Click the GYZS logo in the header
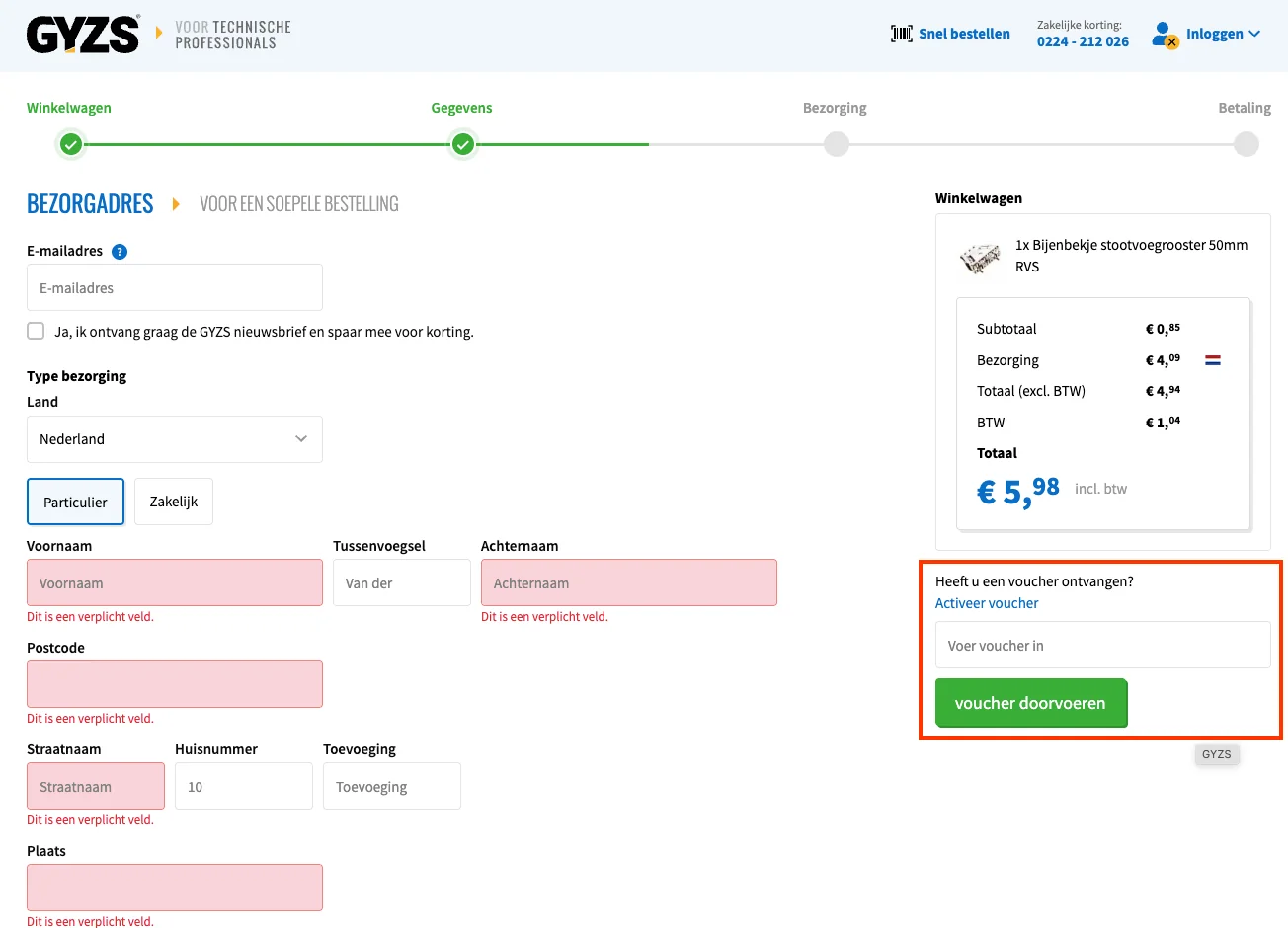The height and width of the screenshot is (928, 1288). pos(83,34)
